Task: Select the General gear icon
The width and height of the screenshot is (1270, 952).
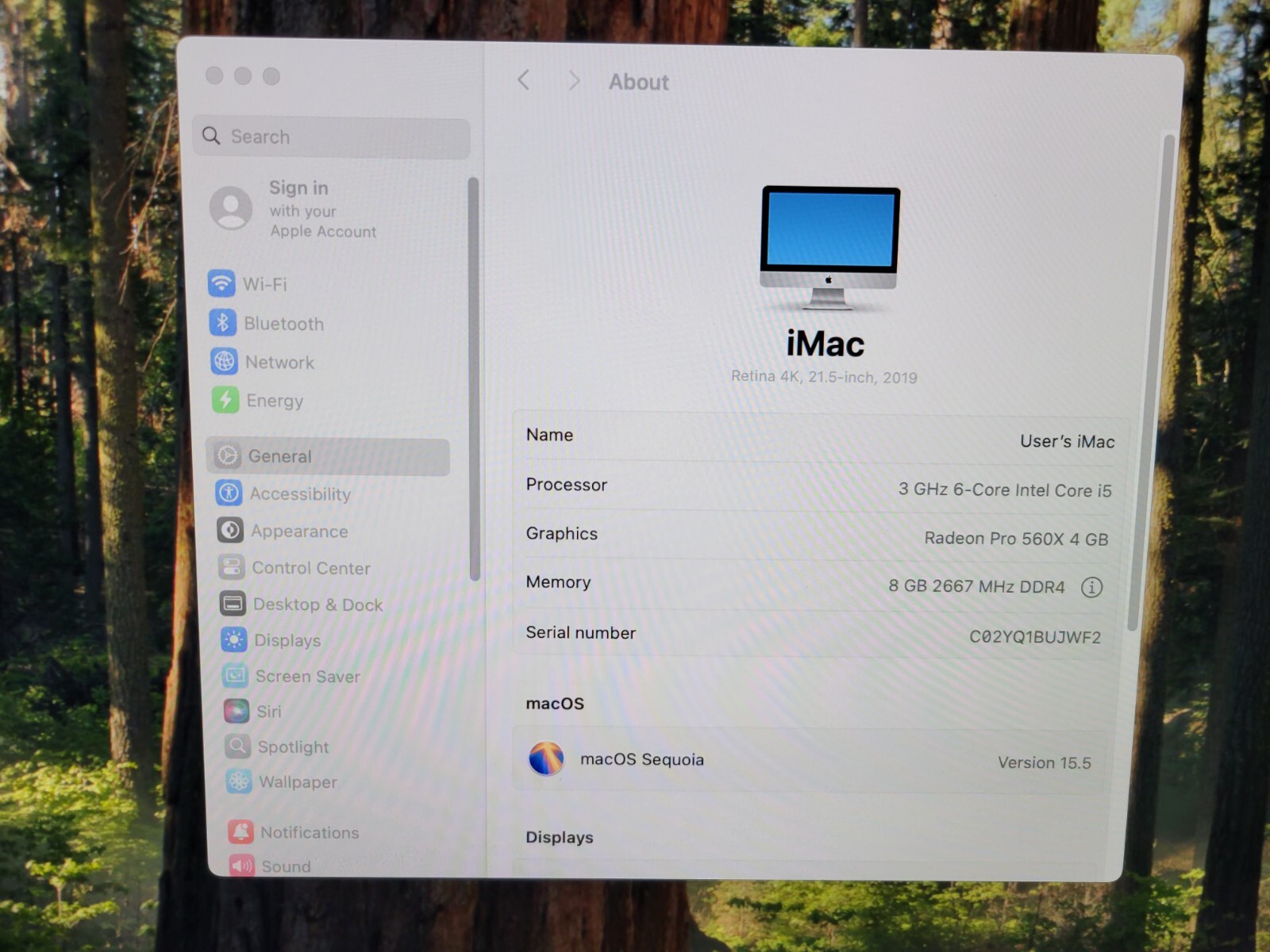Action: (x=228, y=455)
